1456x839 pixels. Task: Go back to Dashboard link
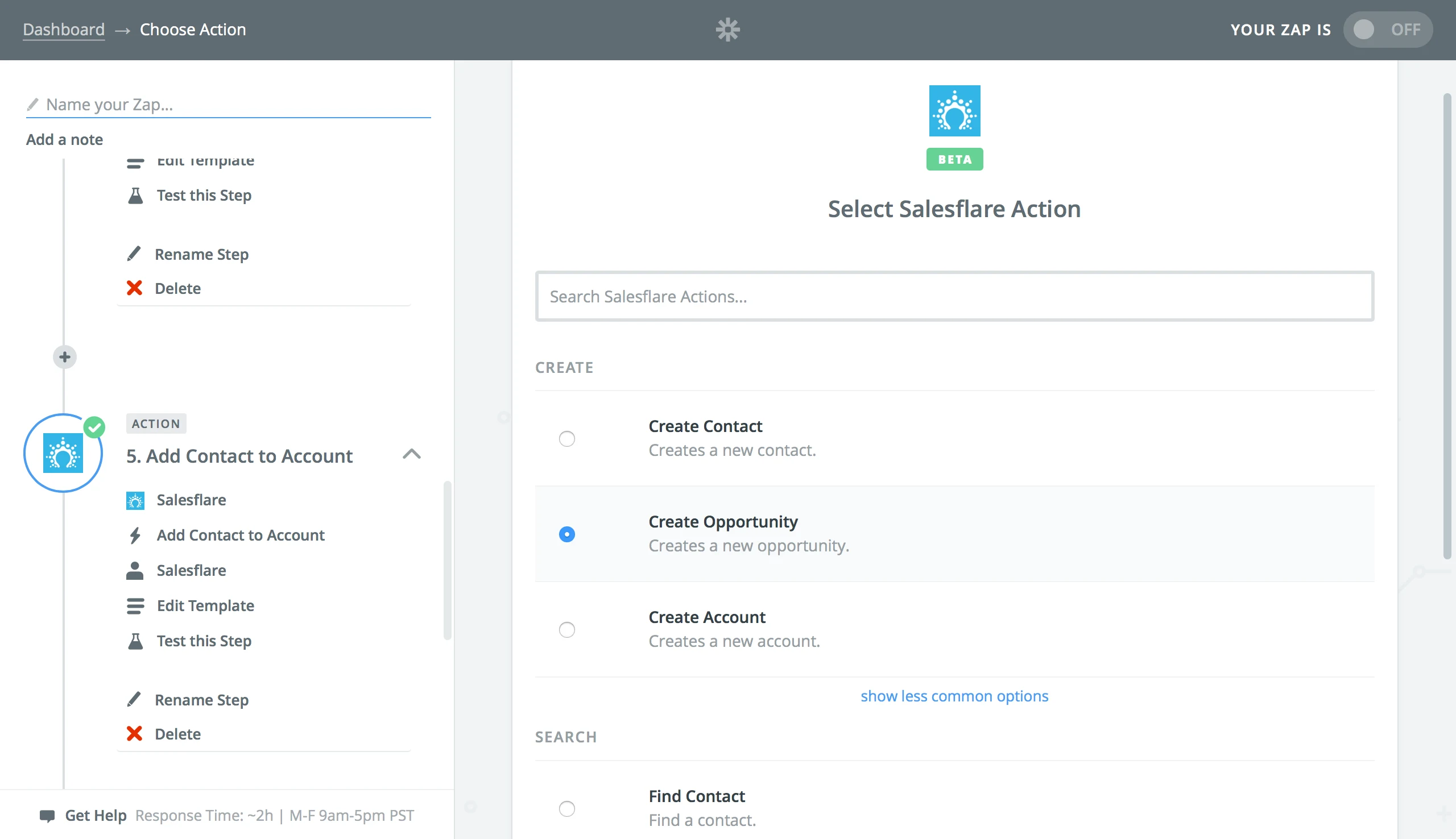63,30
